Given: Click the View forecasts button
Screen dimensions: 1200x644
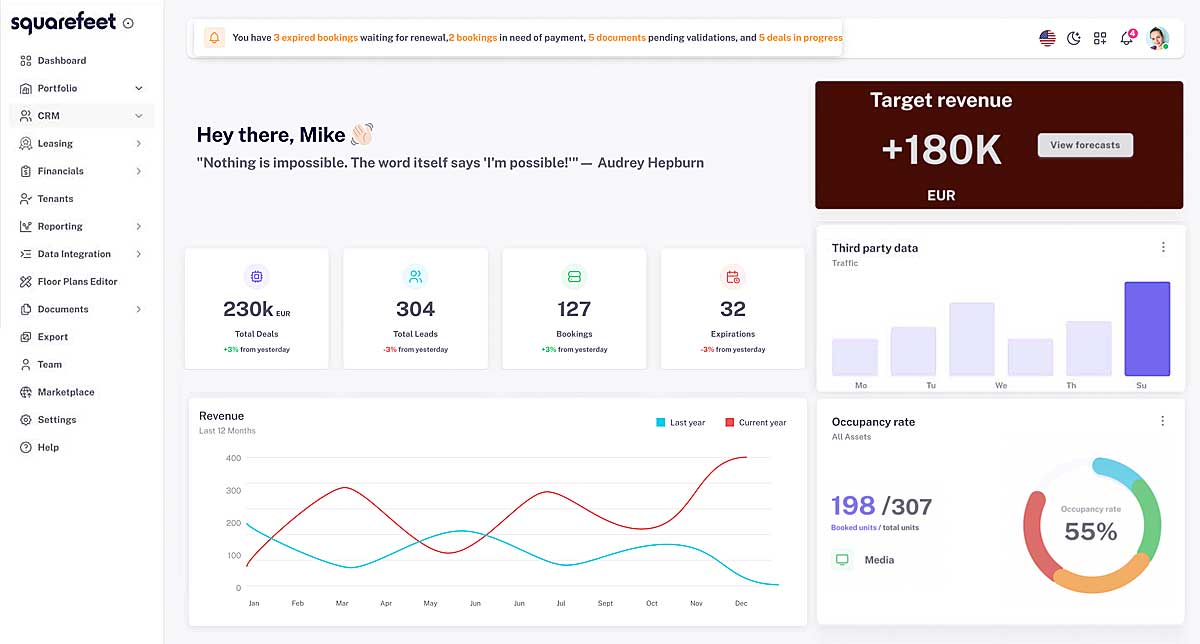Looking at the screenshot, I should point(1085,145).
